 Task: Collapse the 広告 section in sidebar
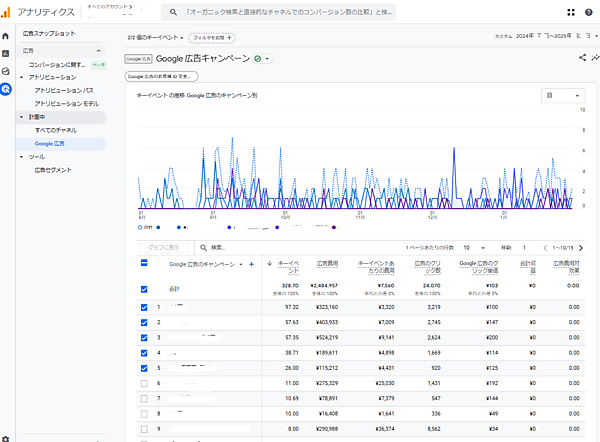[98, 49]
